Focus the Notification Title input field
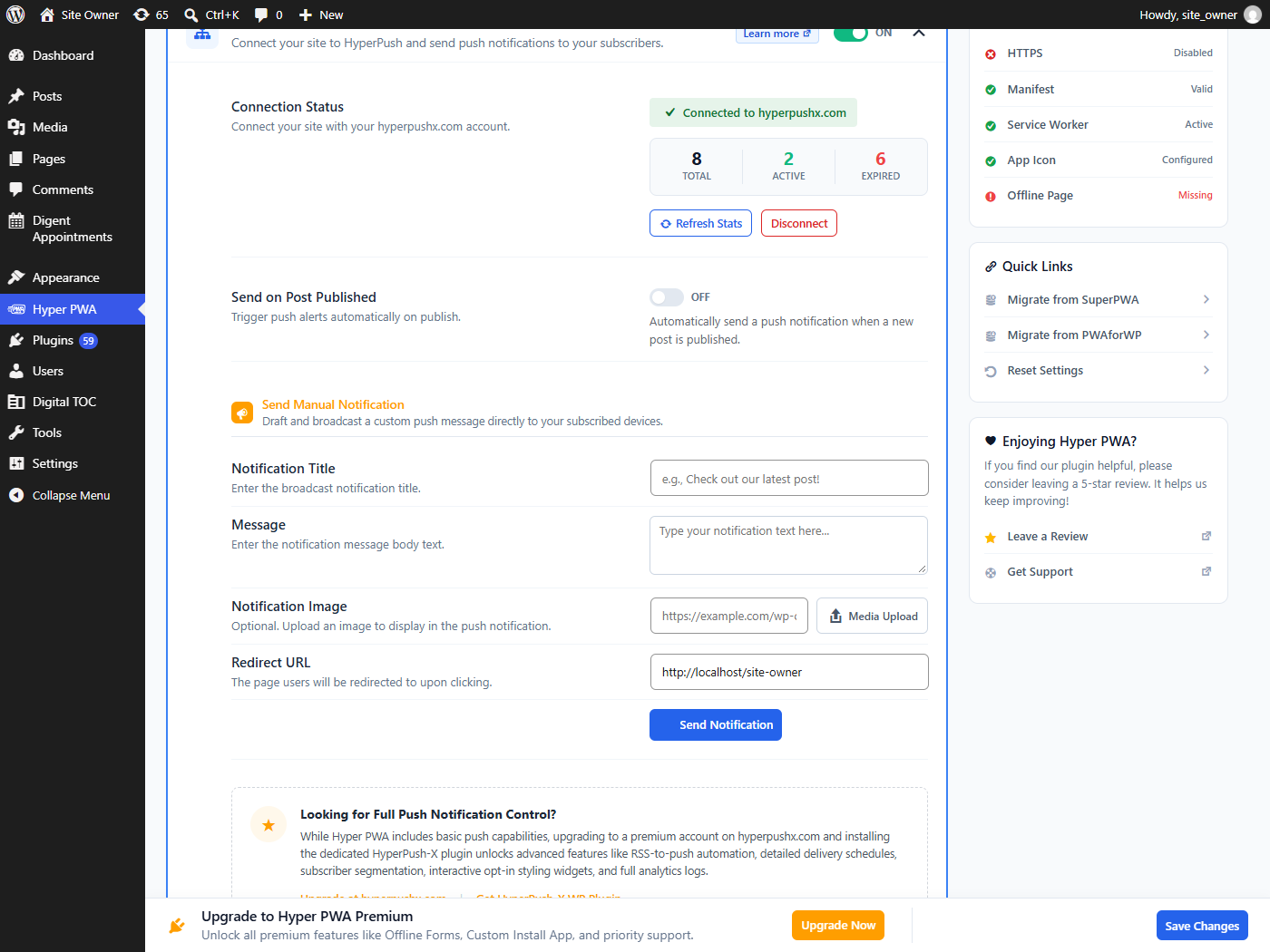This screenshot has height=952, width=1270. pos(789,478)
